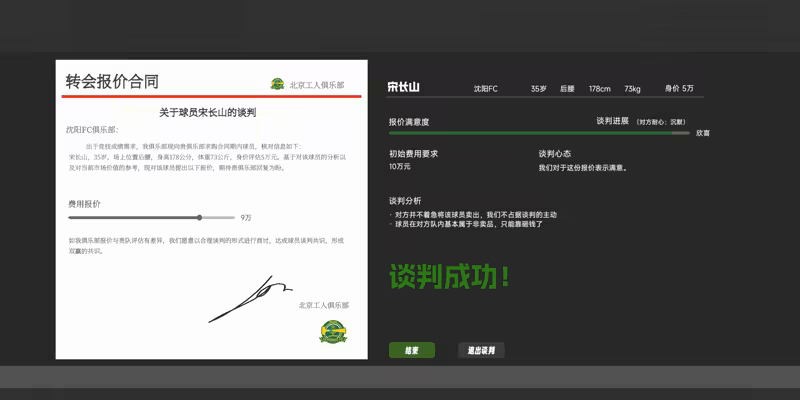Click the 谈判心态 heading
The width and height of the screenshot is (800, 400).
click(555, 154)
